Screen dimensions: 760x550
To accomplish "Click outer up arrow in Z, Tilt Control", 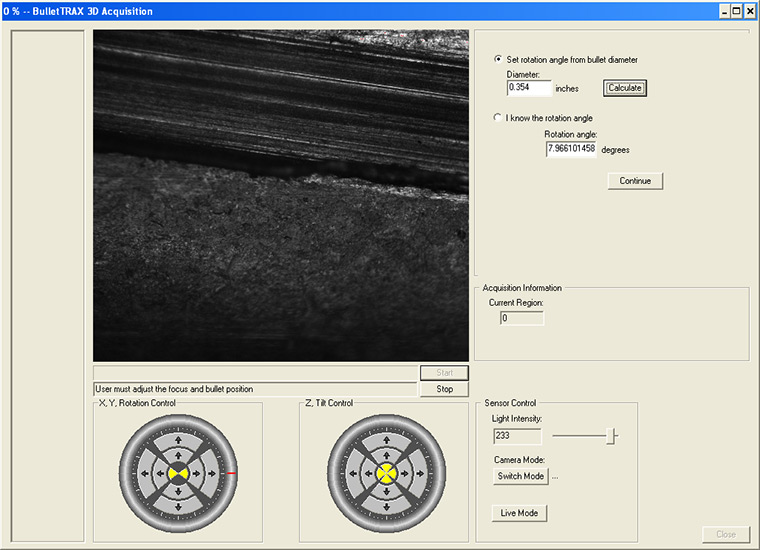I will tap(386, 440).
